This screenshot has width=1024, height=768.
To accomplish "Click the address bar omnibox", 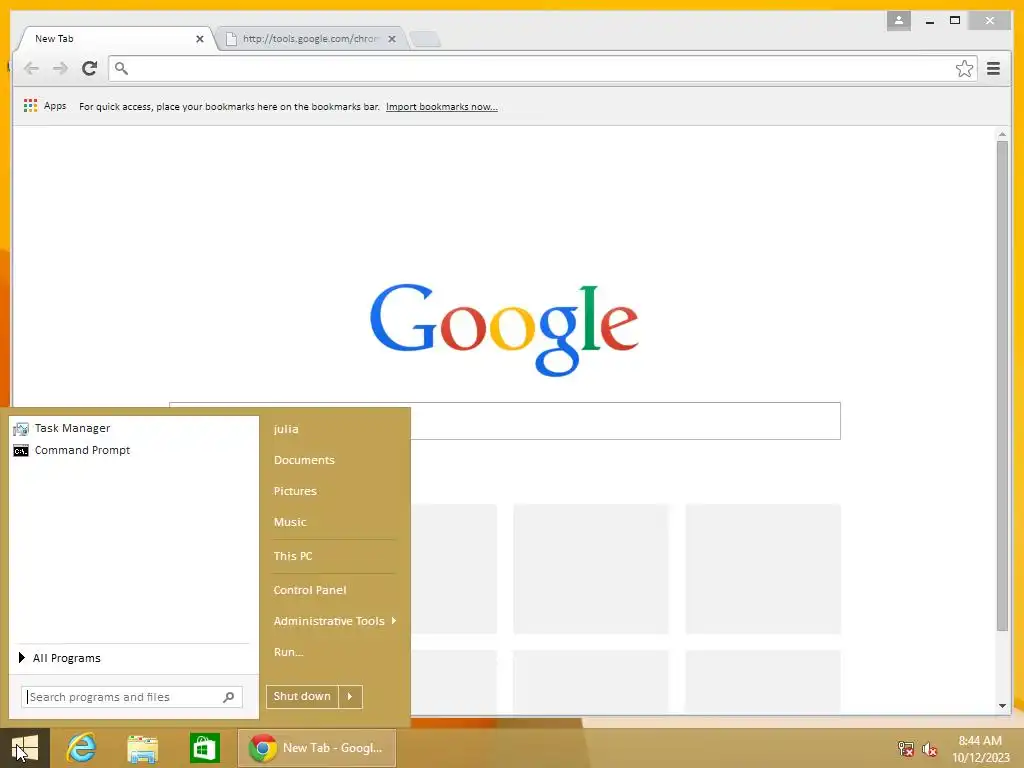I will 542,69.
